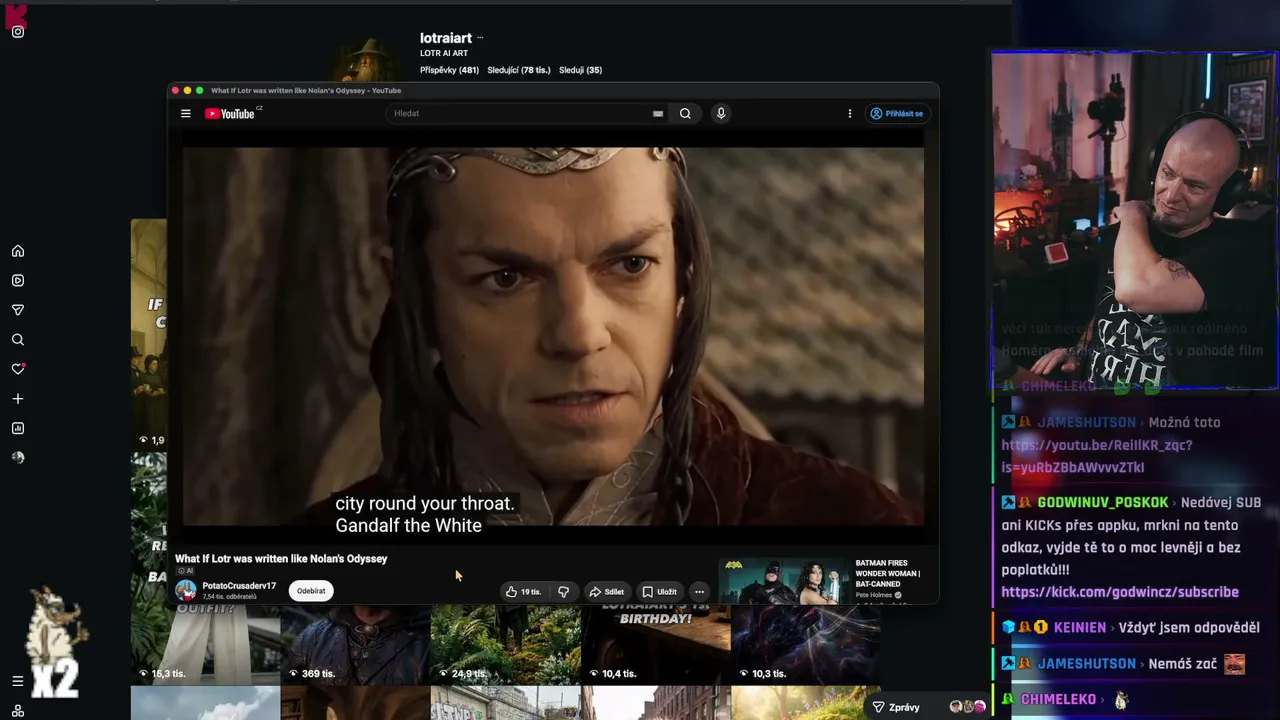
Task: Open Instagram notifications heart icon
Action: coord(18,369)
